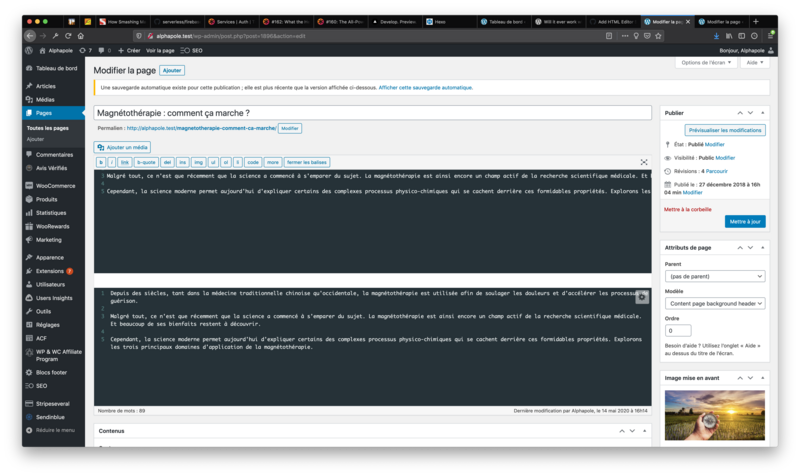Viewport: 800px width, 476px height.
Task: Click 'Mettre à la corbeille' link
Action: 687,209
